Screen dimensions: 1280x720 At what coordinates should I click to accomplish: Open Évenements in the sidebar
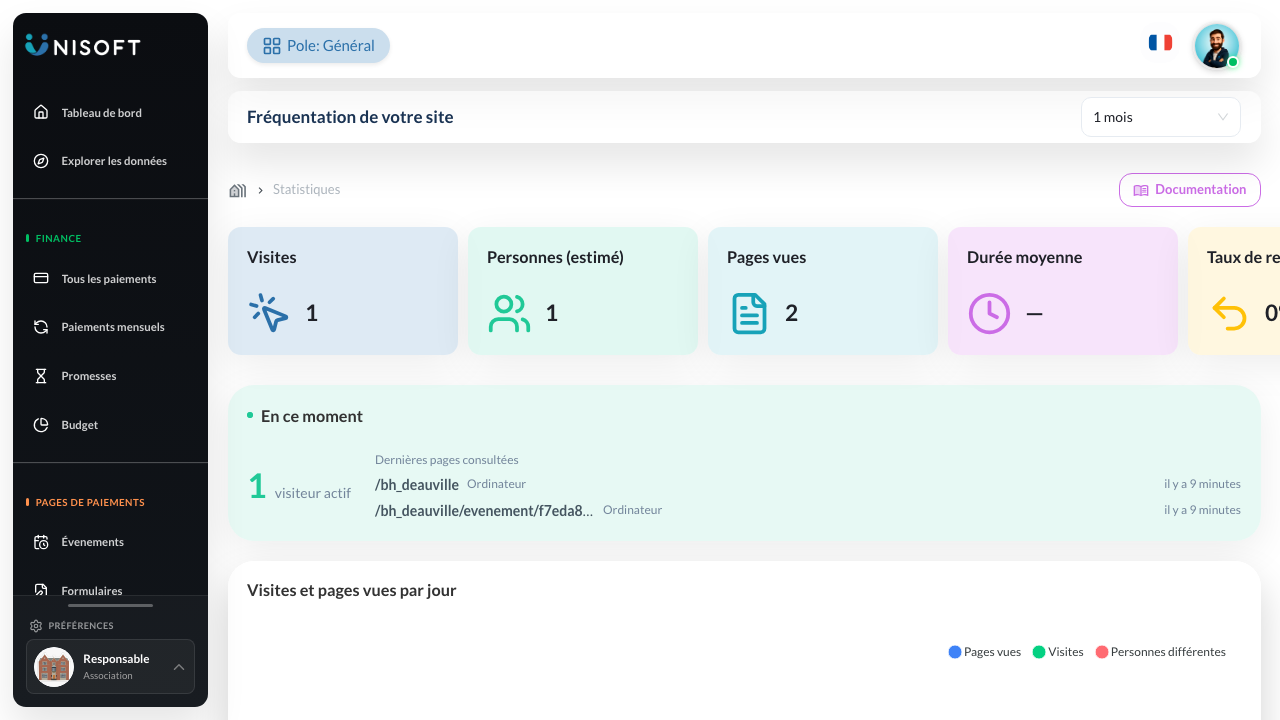click(93, 542)
